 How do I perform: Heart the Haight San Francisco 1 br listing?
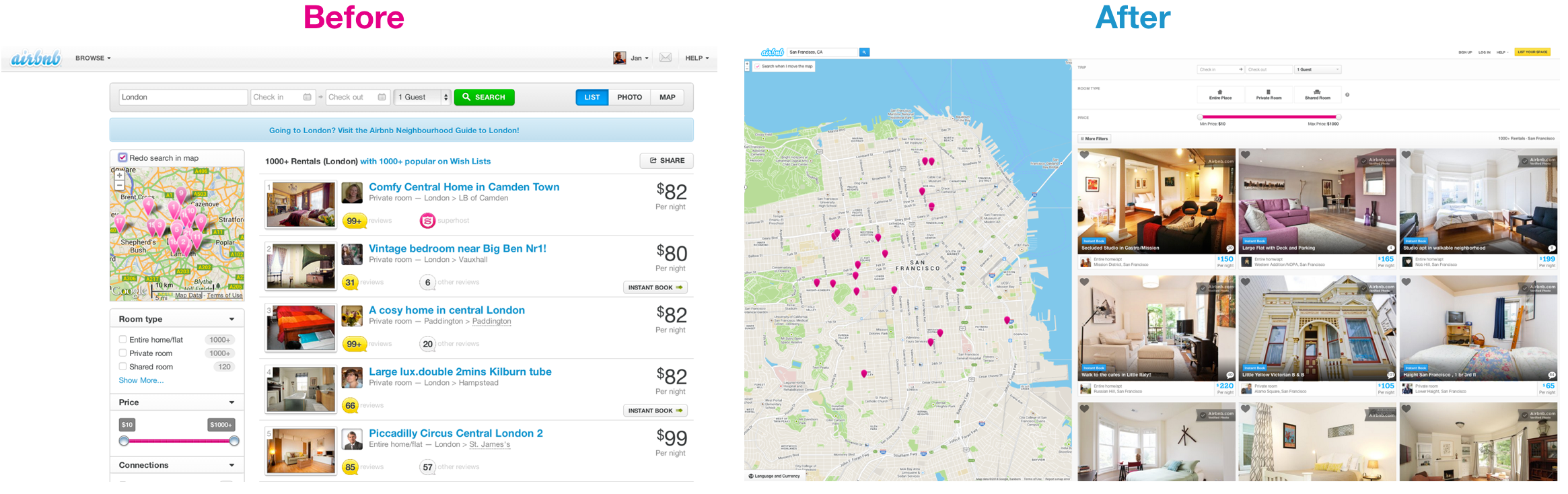click(x=1406, y=282)
